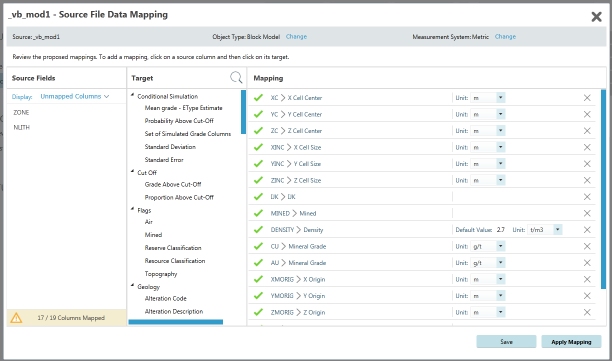The height and width of the screenshot is (361, 612).
Task: Open unit dropdown for YC Cell Center
Action: tap(500, 114)
